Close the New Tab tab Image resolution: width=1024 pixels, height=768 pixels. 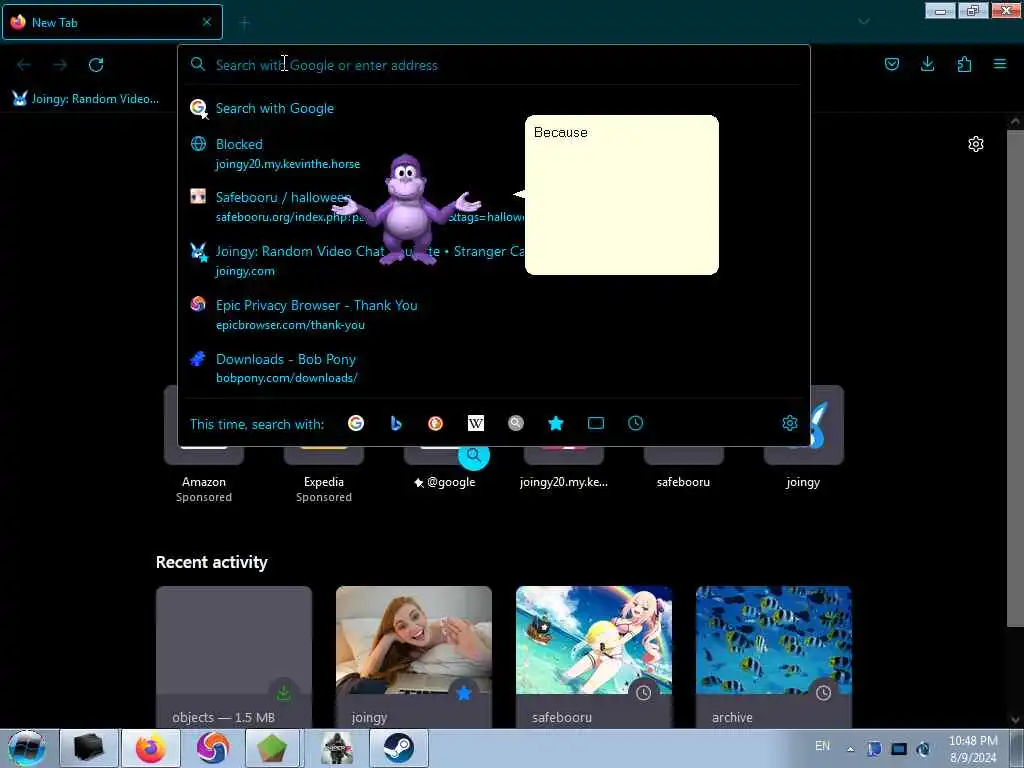point(207,22)
